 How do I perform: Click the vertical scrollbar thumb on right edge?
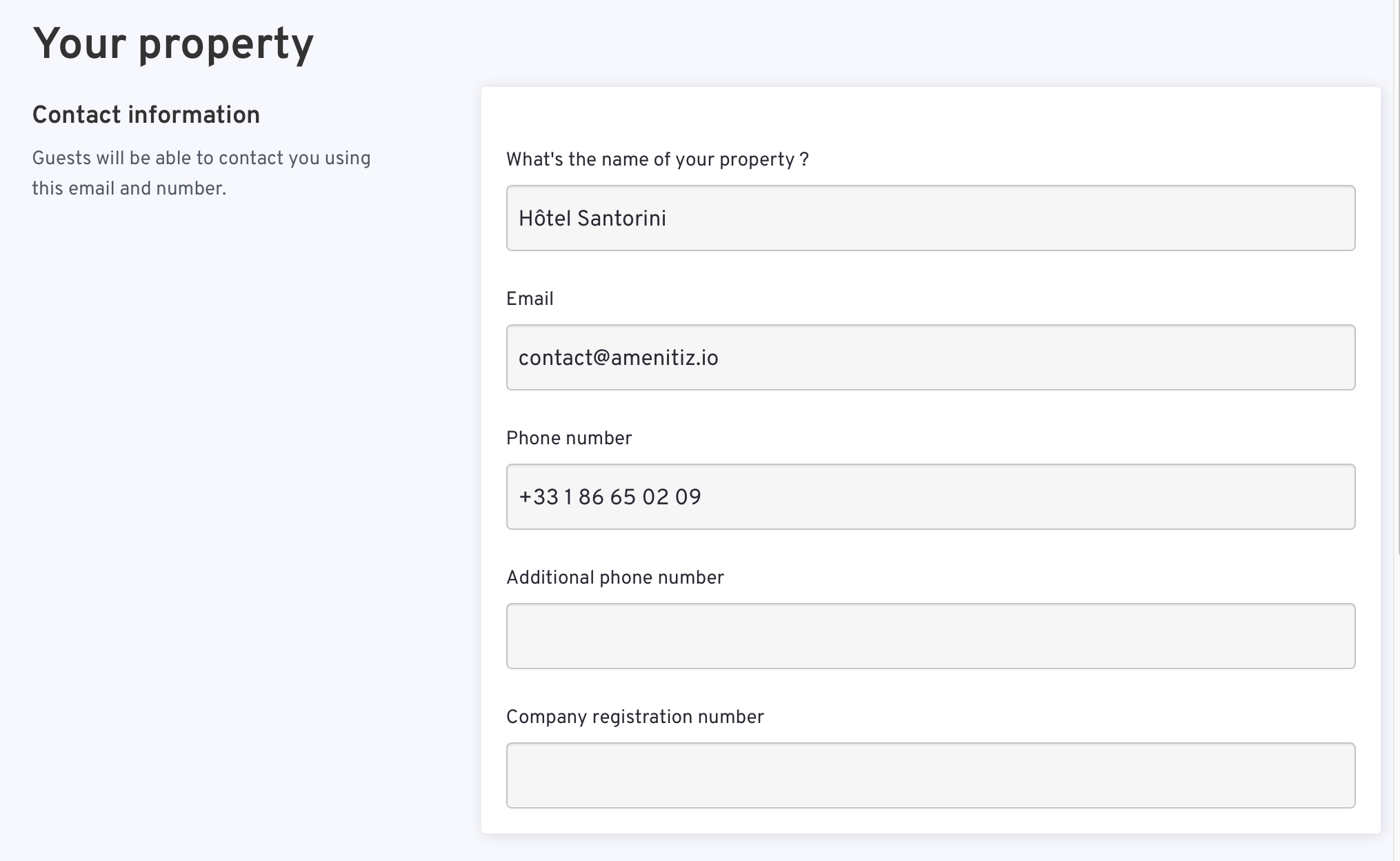(1397, 276)
